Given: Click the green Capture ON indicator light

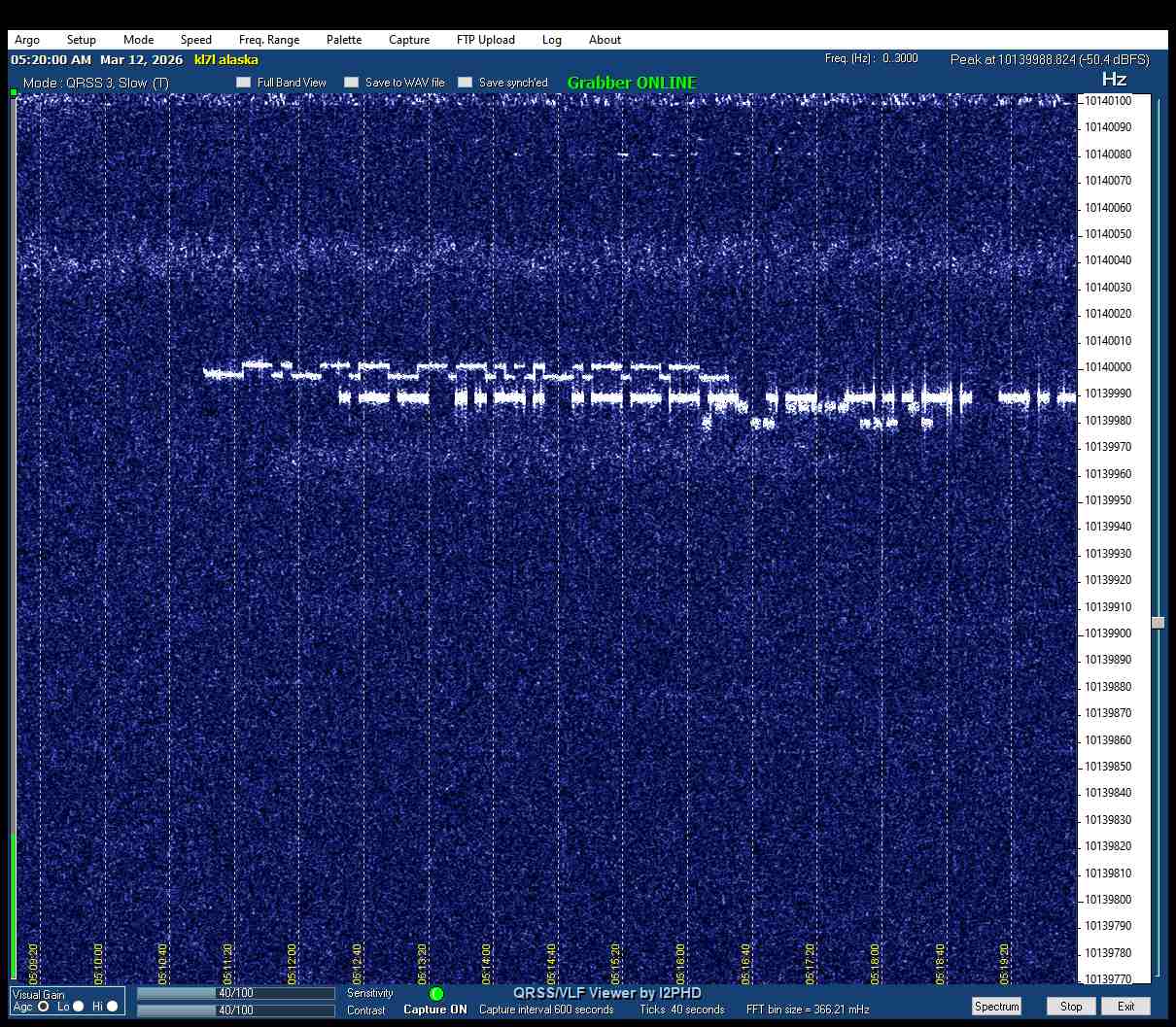Looking at the screenshot, I should click(x=436, y=994).
